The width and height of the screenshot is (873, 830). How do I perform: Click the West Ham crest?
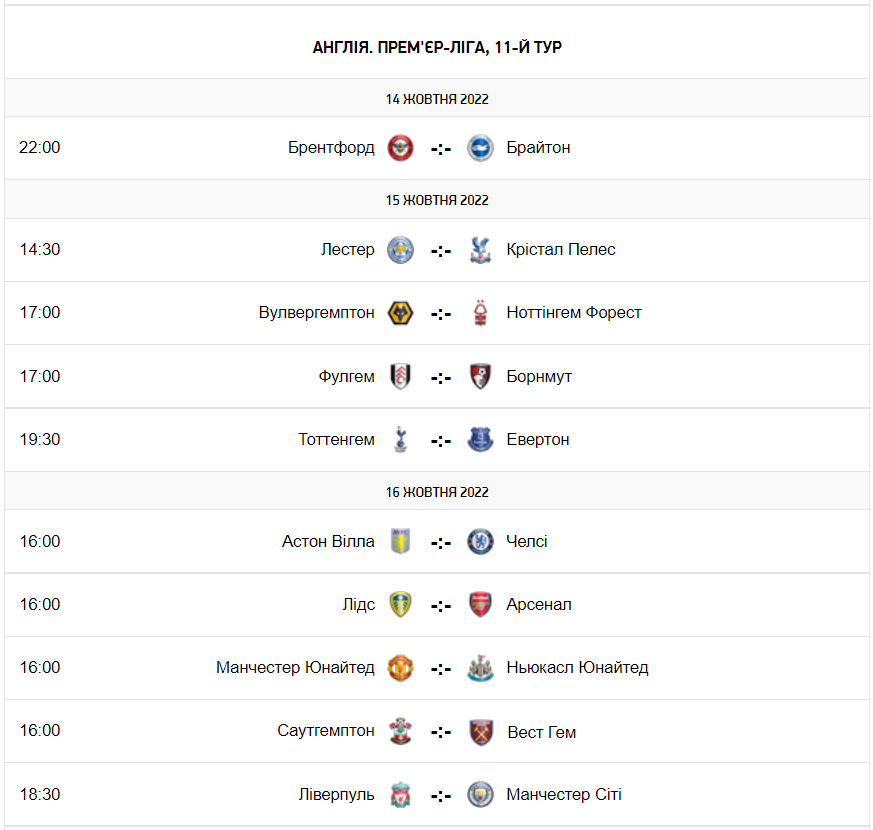tap(481, 732)
